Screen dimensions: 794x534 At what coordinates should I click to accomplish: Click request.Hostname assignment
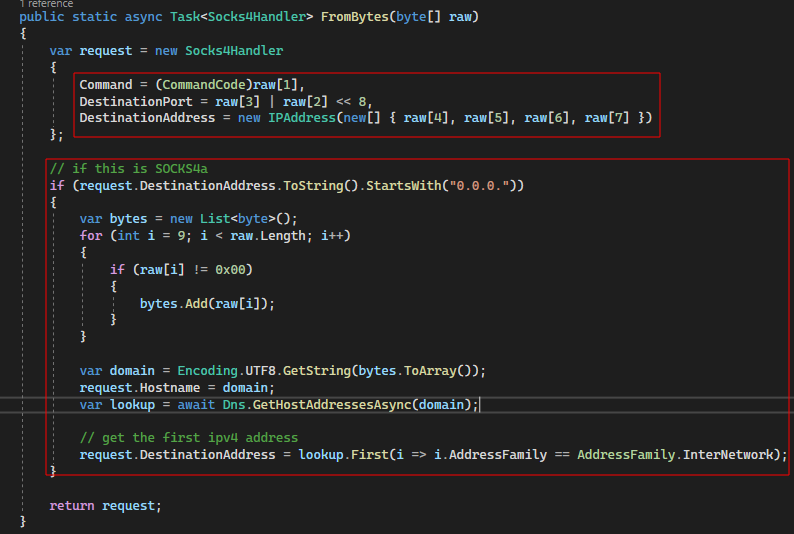click(x=139, y=388)
